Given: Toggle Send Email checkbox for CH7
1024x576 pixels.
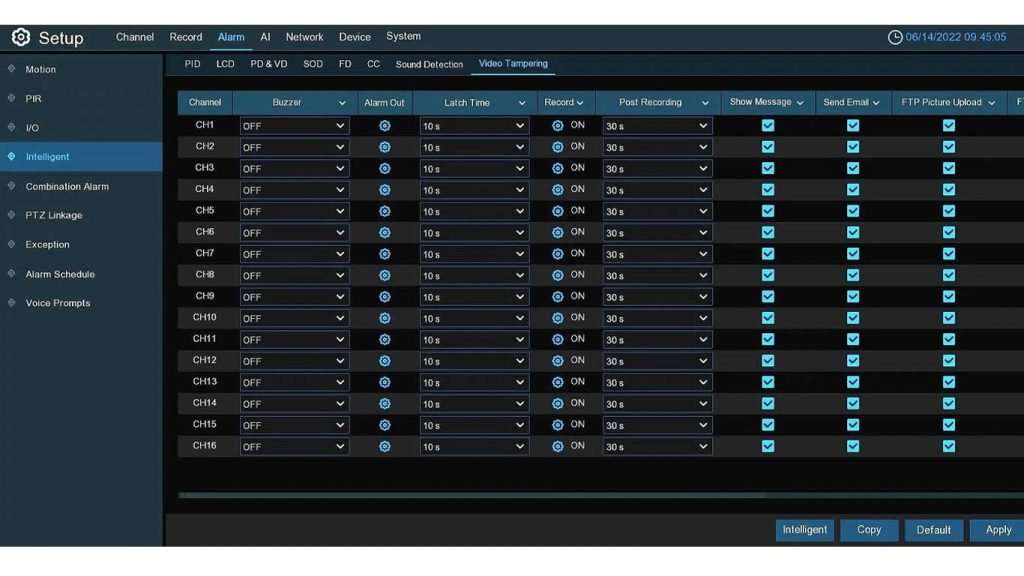Looking at the screenshot, I should (853, 254).
